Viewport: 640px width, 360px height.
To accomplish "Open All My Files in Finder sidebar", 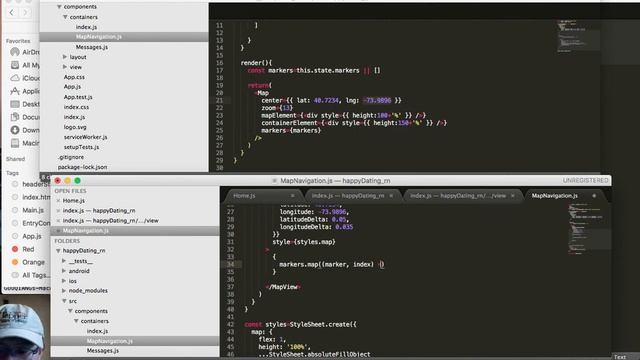I will coord(25,65).
